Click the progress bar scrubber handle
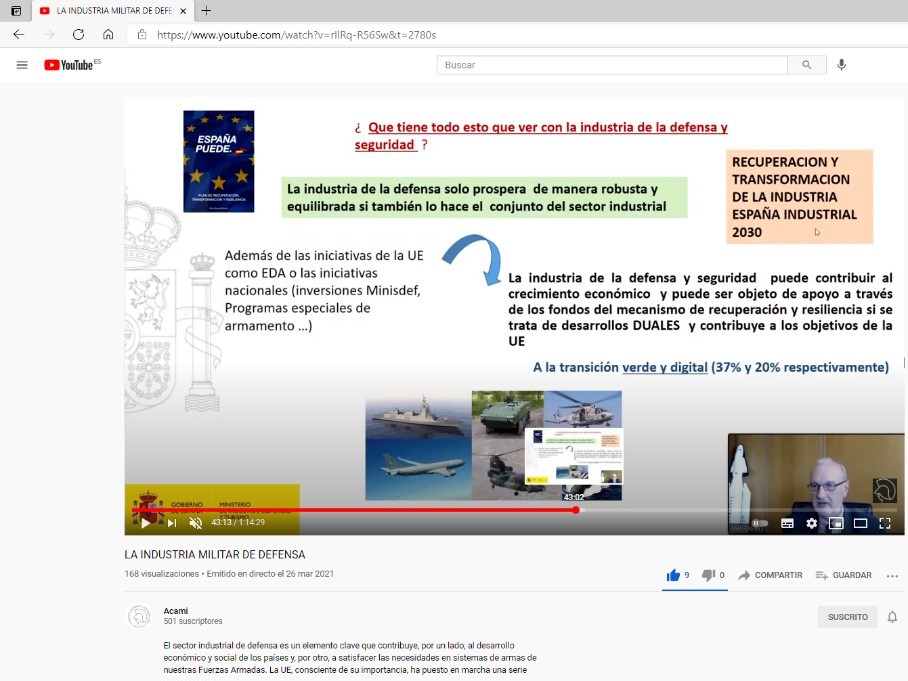Image resolution: width=908 pixels, height=681 pixels. coord(576,510)
